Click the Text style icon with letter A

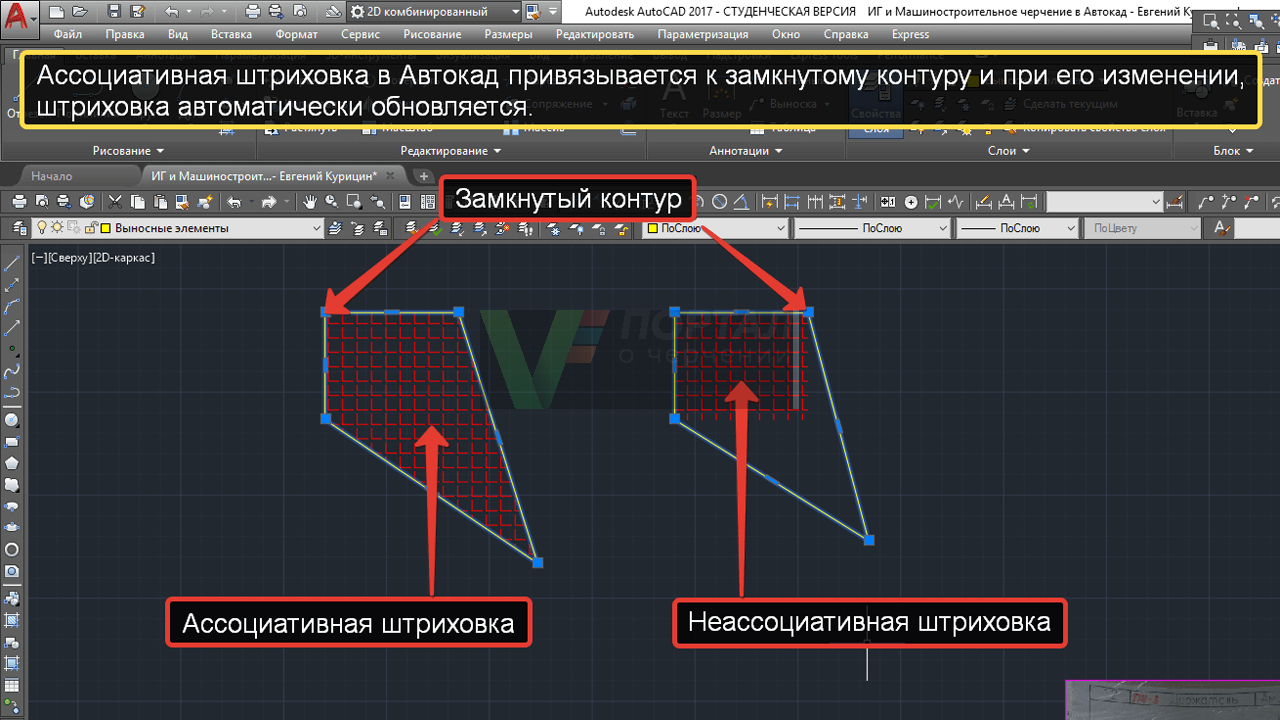tap(1222, 228)
